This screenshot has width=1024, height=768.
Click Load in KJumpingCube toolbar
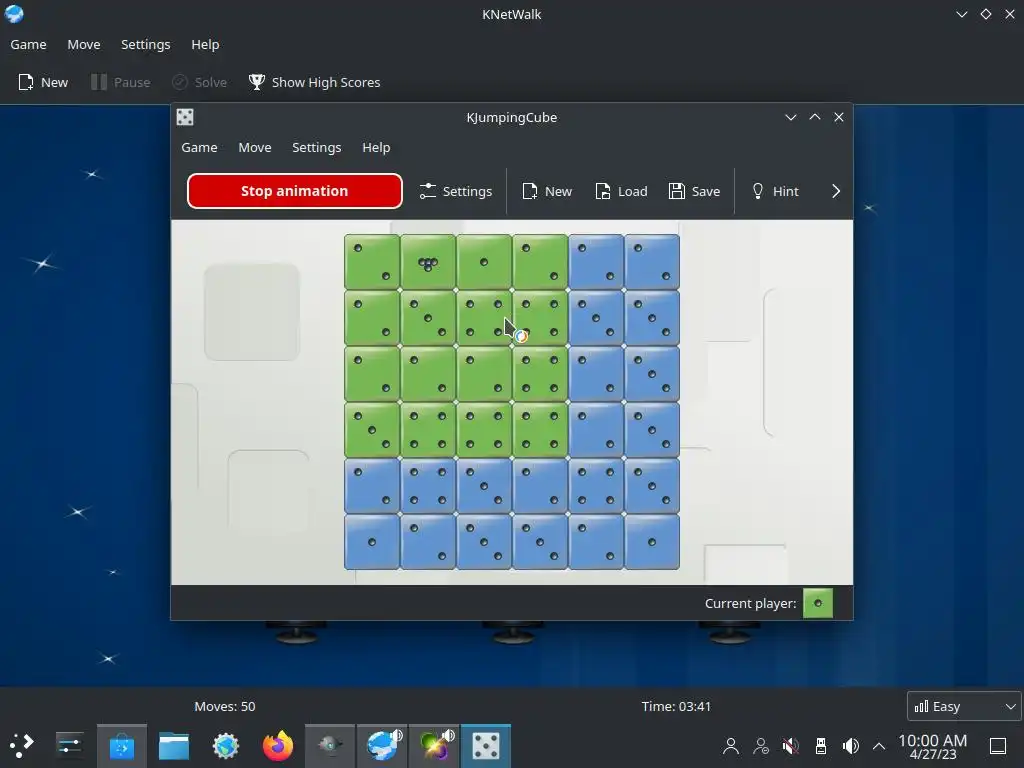[x=621, y=191]
